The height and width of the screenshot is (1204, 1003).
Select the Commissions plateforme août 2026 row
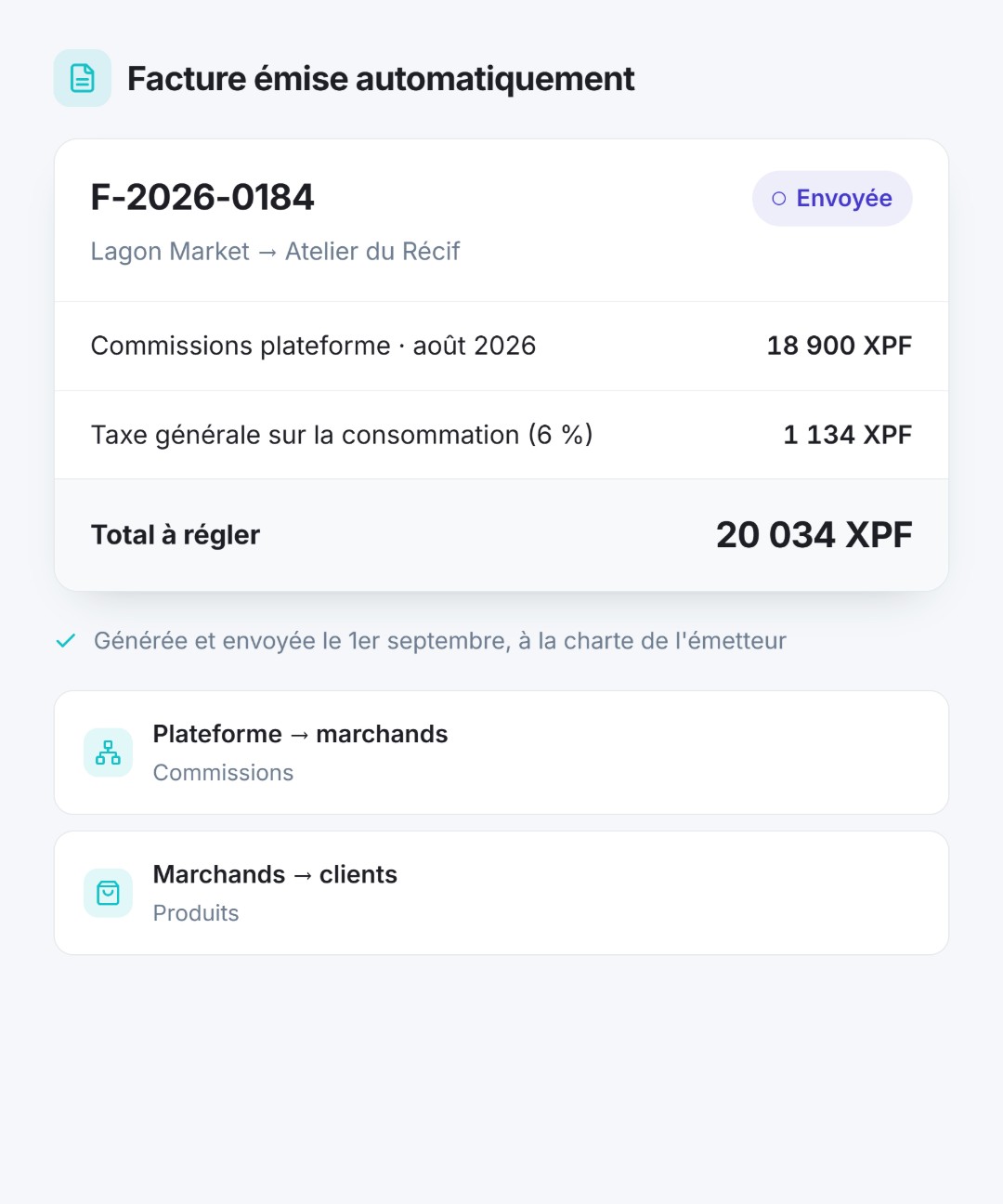(501, 346)
